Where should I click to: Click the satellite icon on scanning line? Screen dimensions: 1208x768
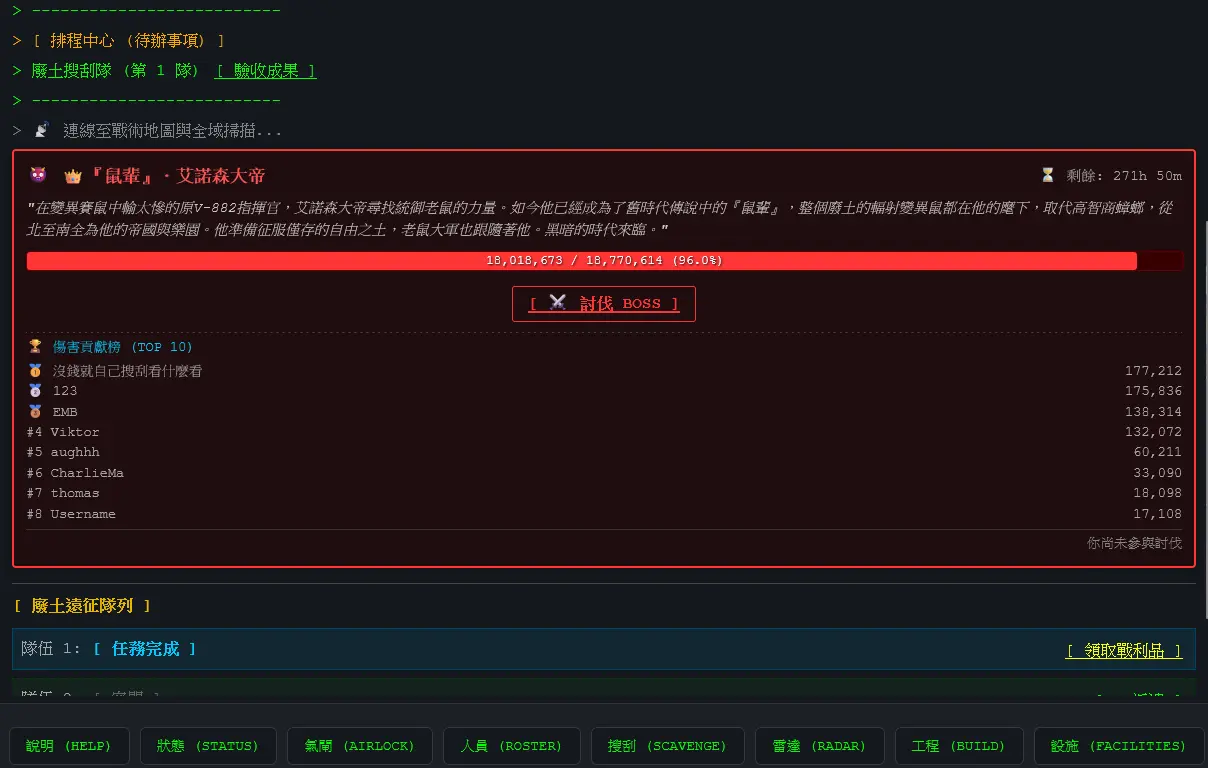(x=41, y=131)
